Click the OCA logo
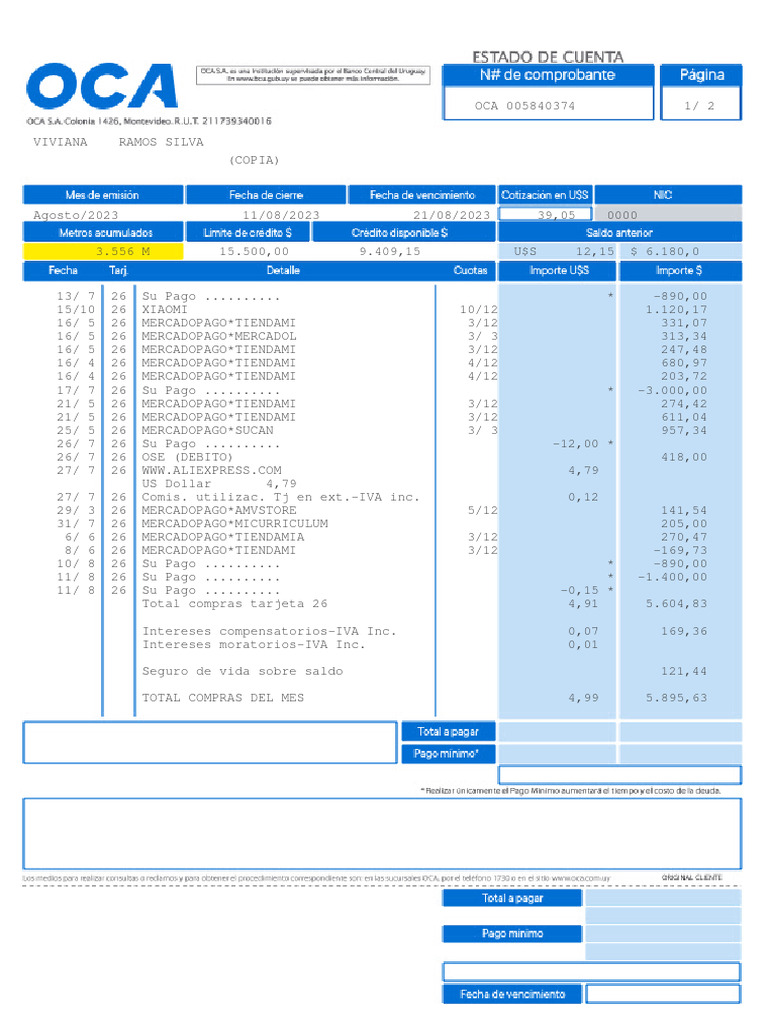 pos(102,86)
